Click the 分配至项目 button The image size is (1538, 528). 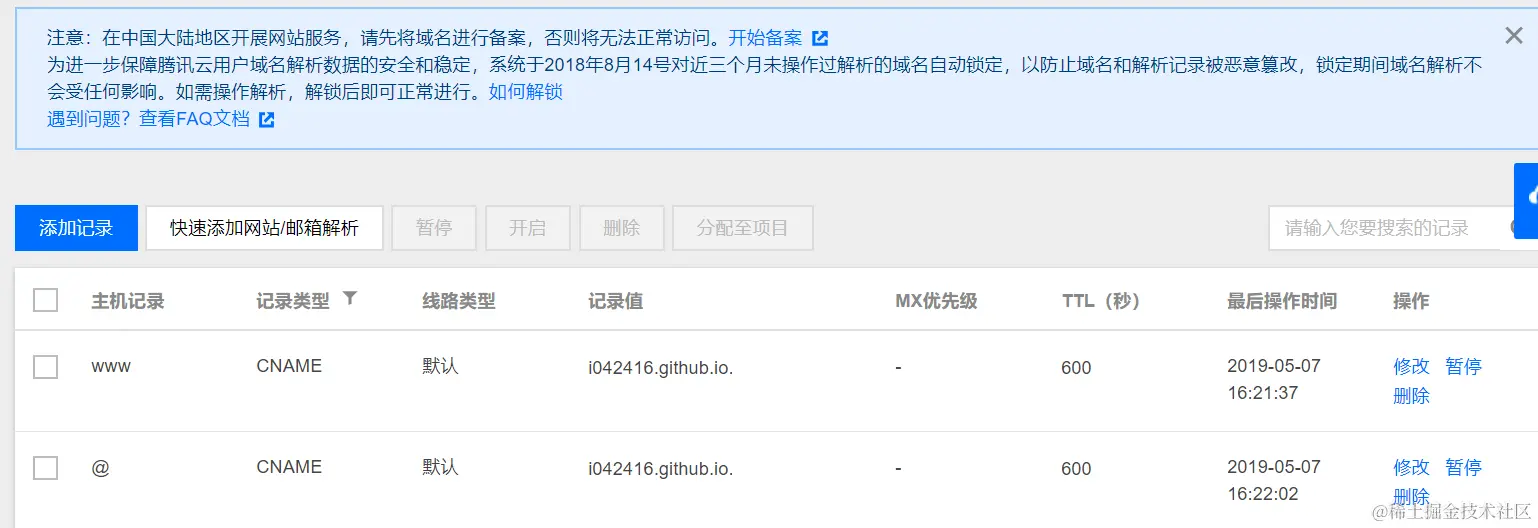click(x=743, y=228)
